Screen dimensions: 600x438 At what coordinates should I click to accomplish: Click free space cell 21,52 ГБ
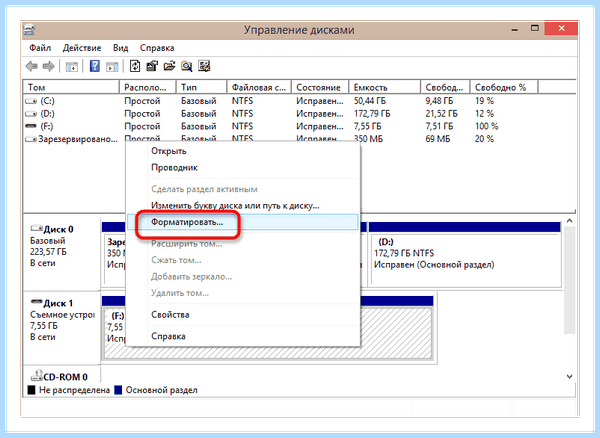click(x=441, y=114)
